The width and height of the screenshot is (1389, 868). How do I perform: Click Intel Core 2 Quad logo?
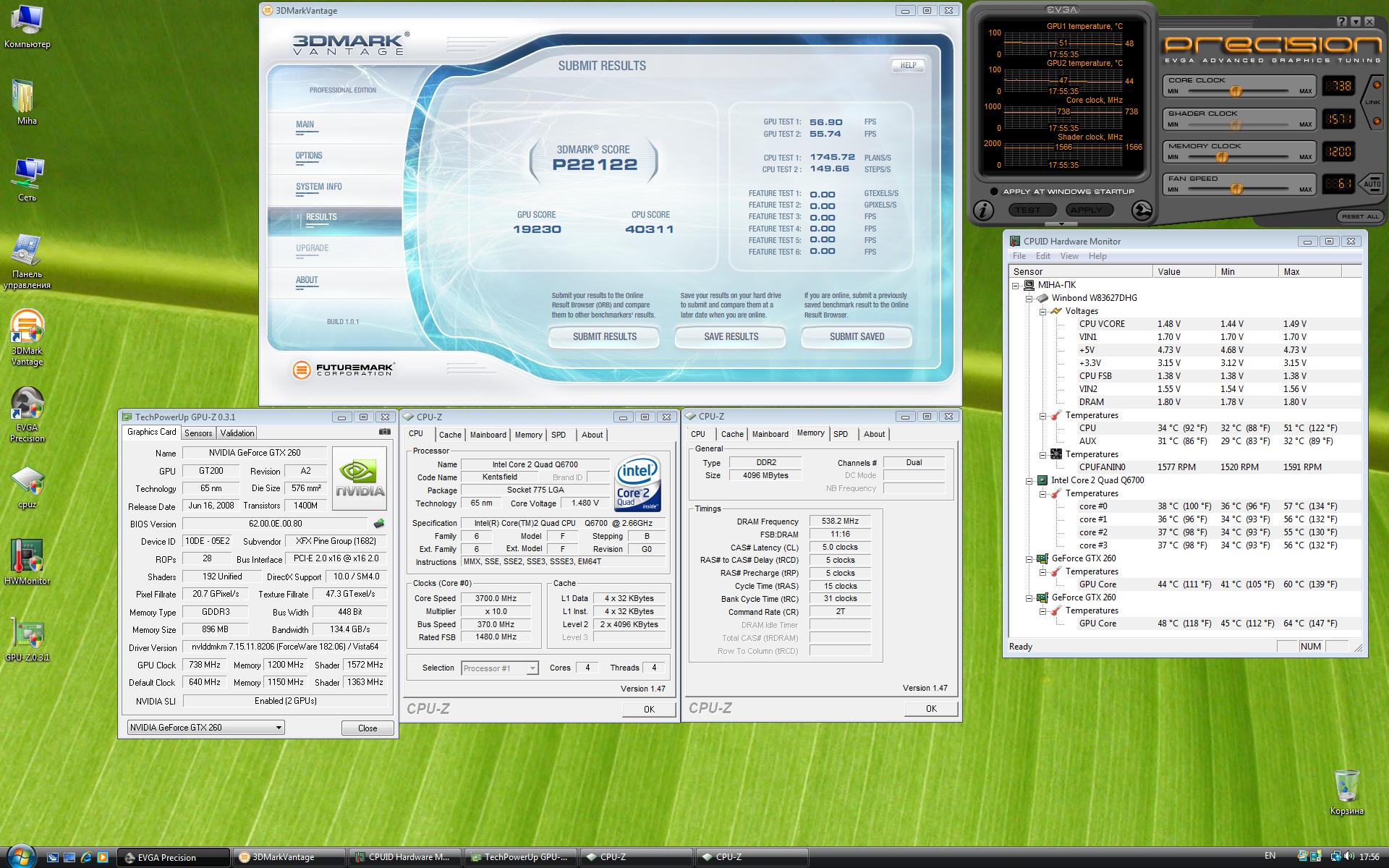[x=637, y=483]
